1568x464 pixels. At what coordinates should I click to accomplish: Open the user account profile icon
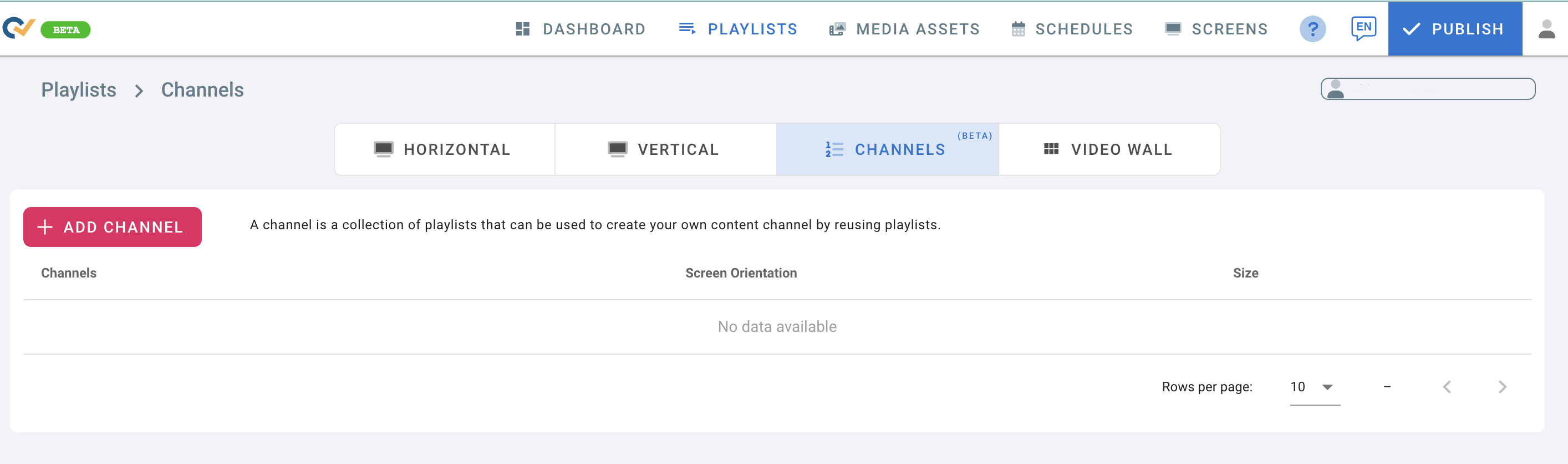(1546, 29)
